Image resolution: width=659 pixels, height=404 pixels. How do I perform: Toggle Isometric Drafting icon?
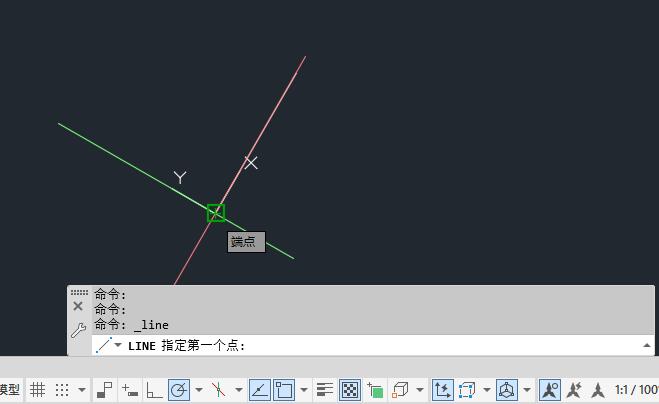click(219, 390)
